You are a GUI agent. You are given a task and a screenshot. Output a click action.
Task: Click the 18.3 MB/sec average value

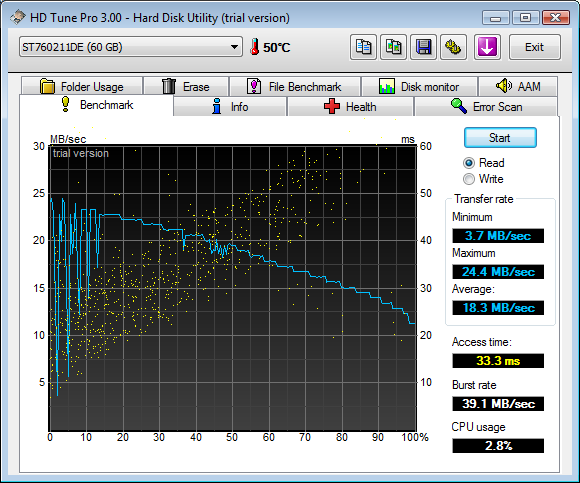click(498, 308)
